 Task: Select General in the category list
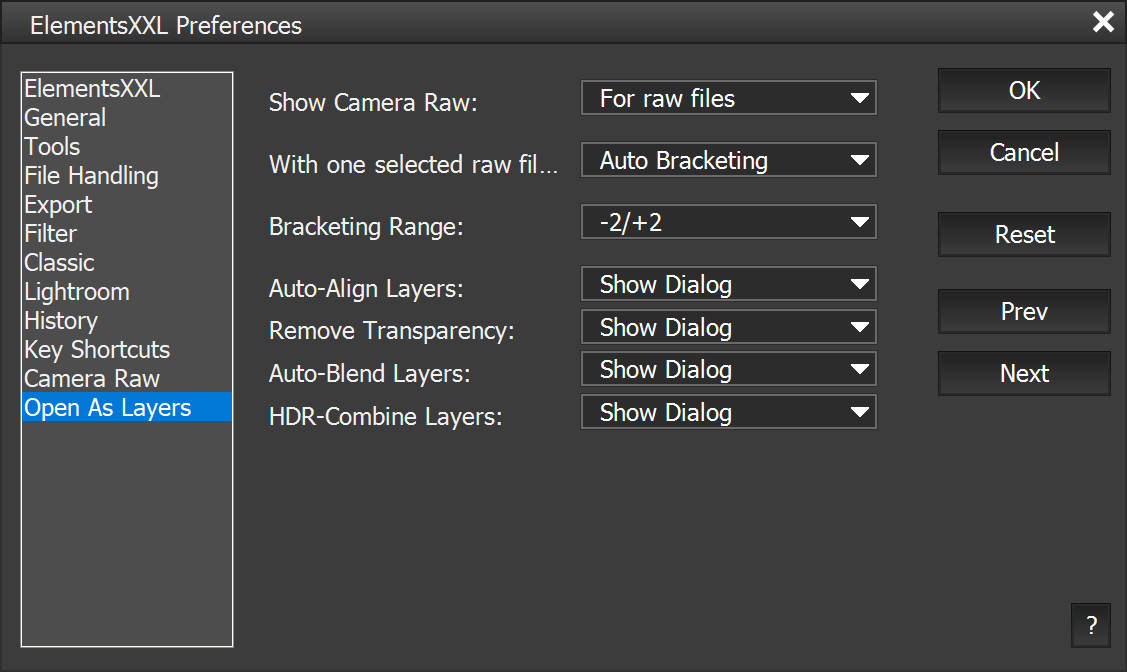tap(65, 118)
